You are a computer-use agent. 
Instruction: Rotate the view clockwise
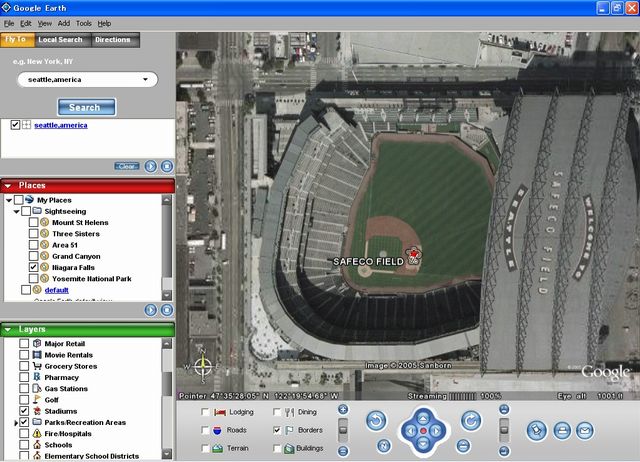click(471, 421)
